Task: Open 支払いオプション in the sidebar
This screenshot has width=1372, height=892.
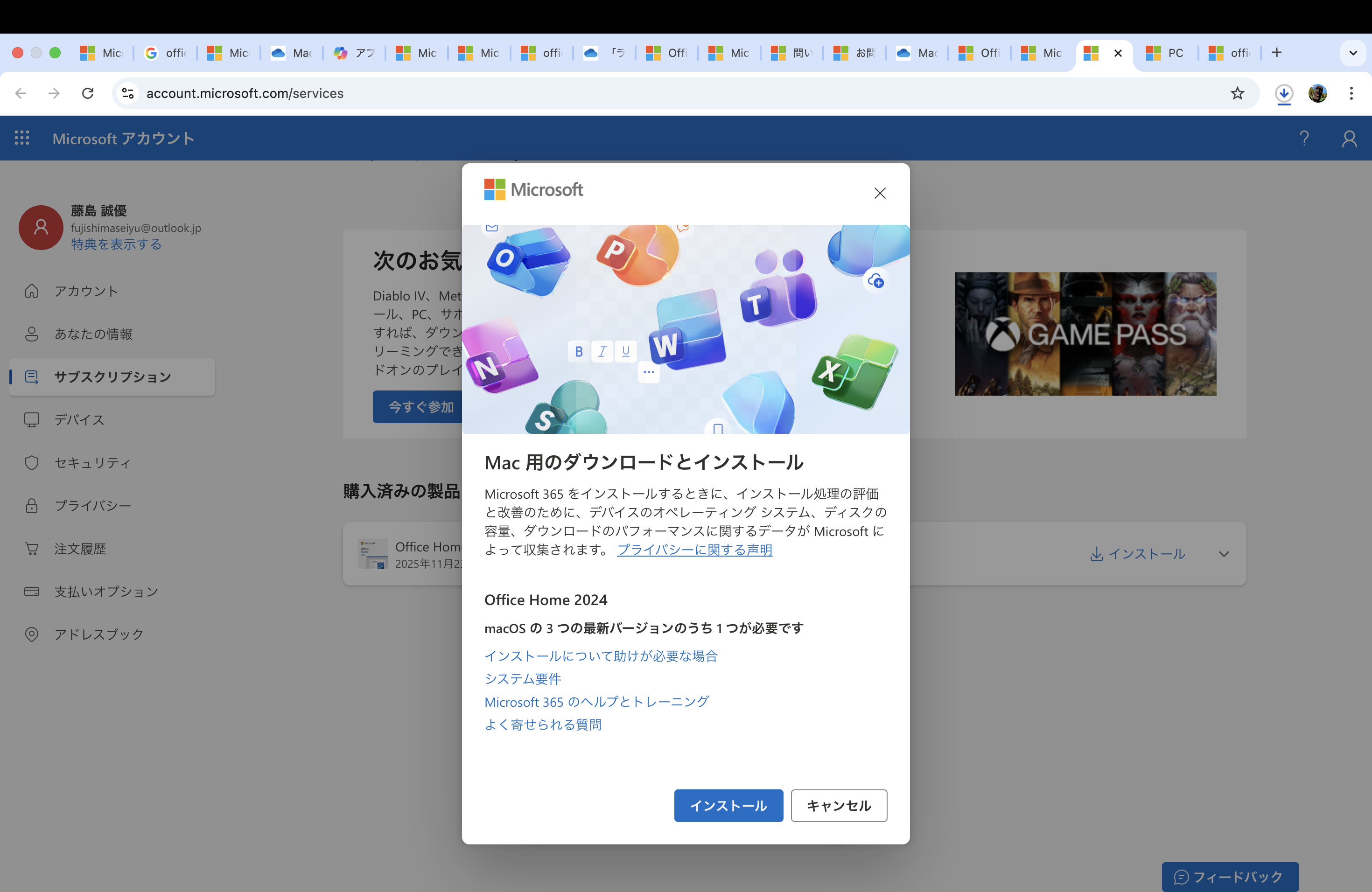Action: pyautogui.click(x=112, y=591)
